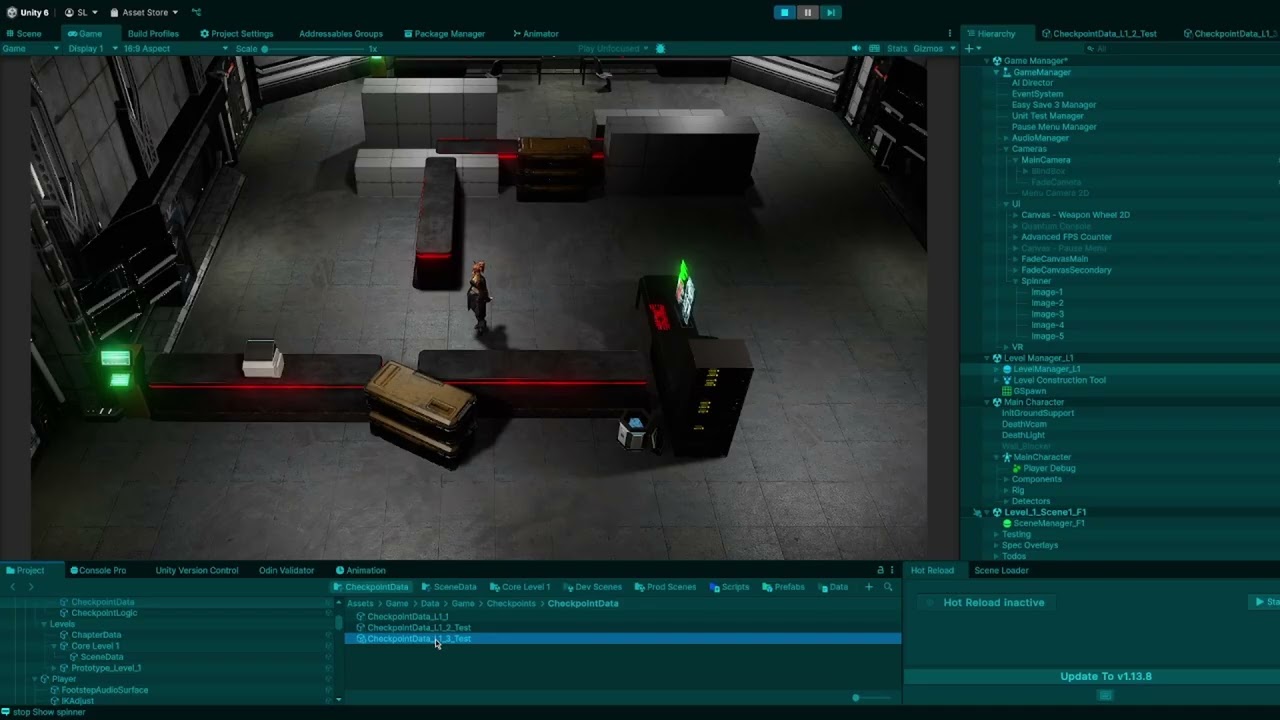This screenshot has height=720, width=1280.
Task: Select Player Debug in the Hierarchy
Action: pyautogui.click(x=1049, y=468)
